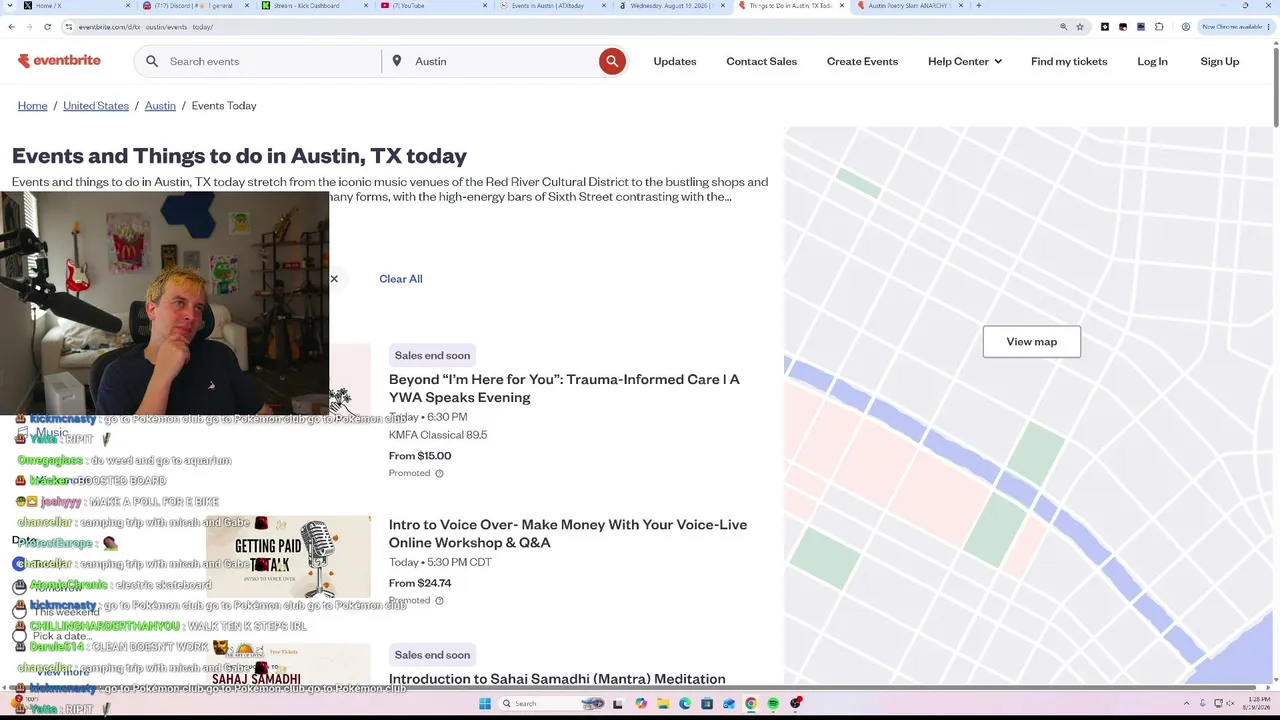1280x720 pixels.
Task: Open the Create Events link
Action: pos(862,61)
